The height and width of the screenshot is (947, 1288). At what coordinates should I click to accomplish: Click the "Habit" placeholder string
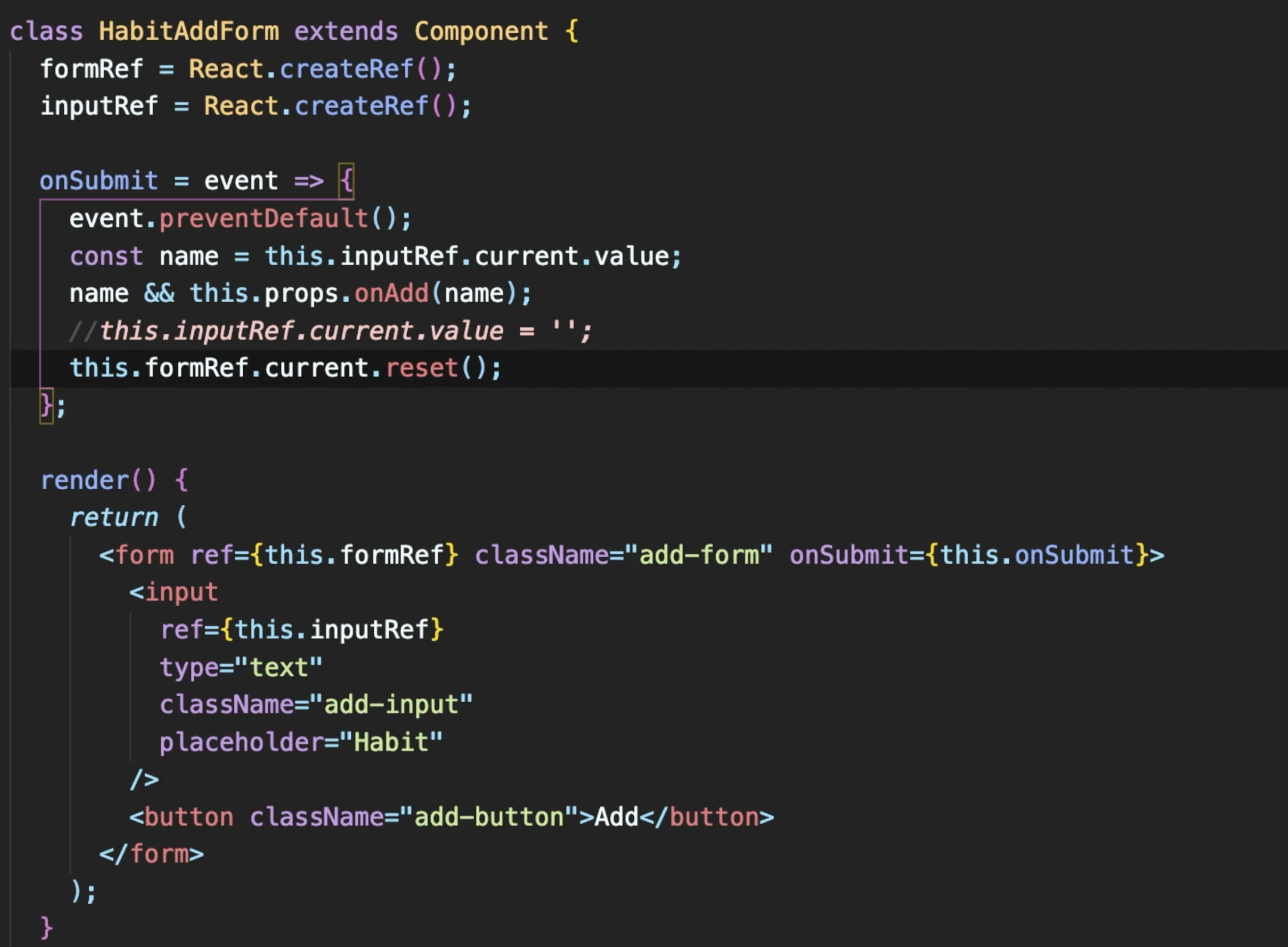(391, 742)
